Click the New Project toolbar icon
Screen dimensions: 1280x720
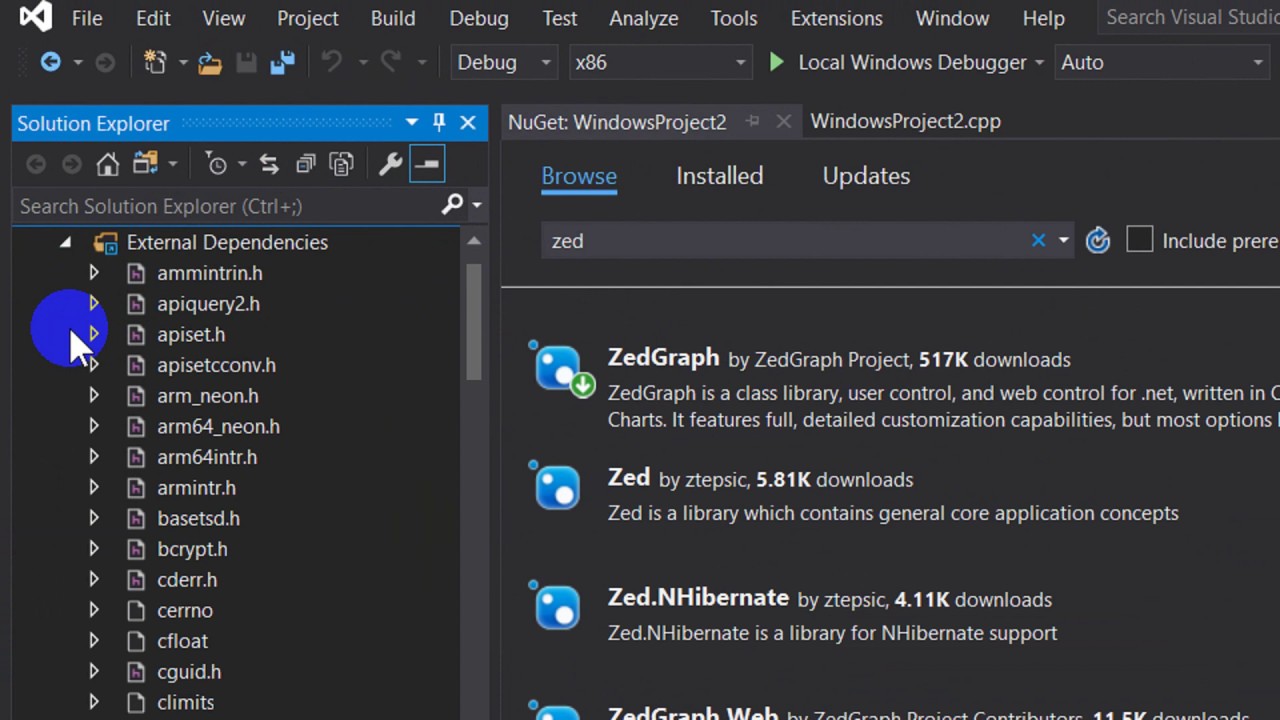click(x=155, y=62)
